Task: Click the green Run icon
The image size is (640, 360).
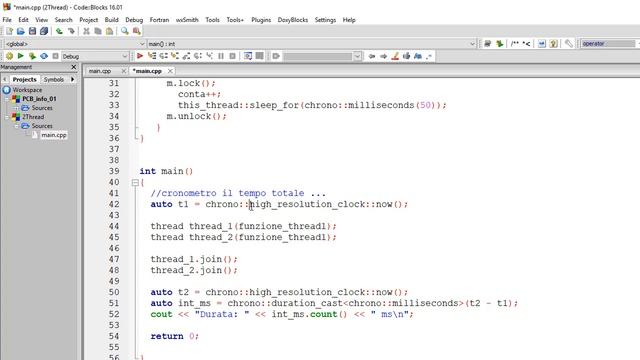Action: [20, 56]
